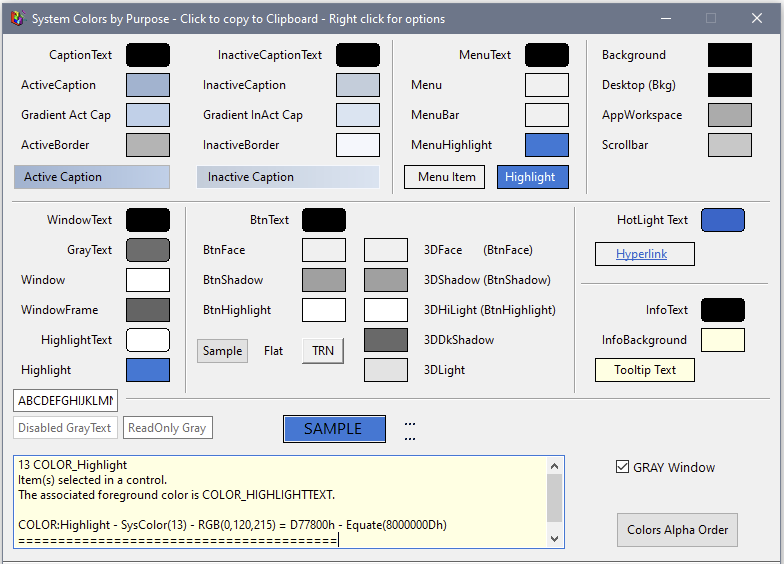Viewport: 784px width, 564px height.
Task: Toggle the GRAY Window checkbox
Action: coord(623,467)
